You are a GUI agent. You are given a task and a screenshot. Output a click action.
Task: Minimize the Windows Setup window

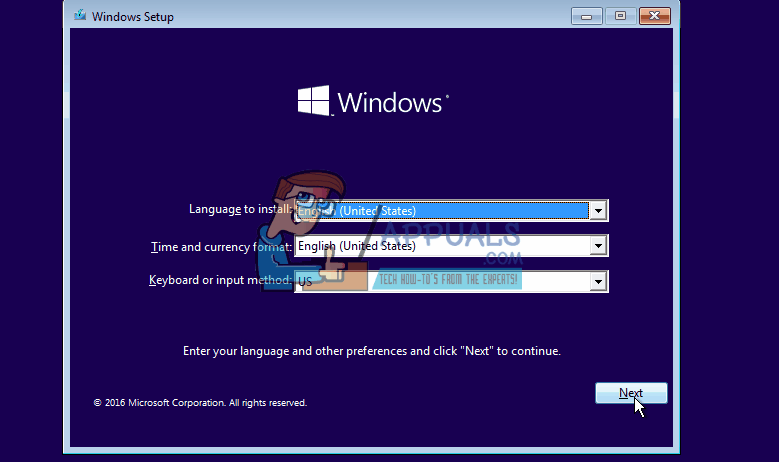pos(587,16)
